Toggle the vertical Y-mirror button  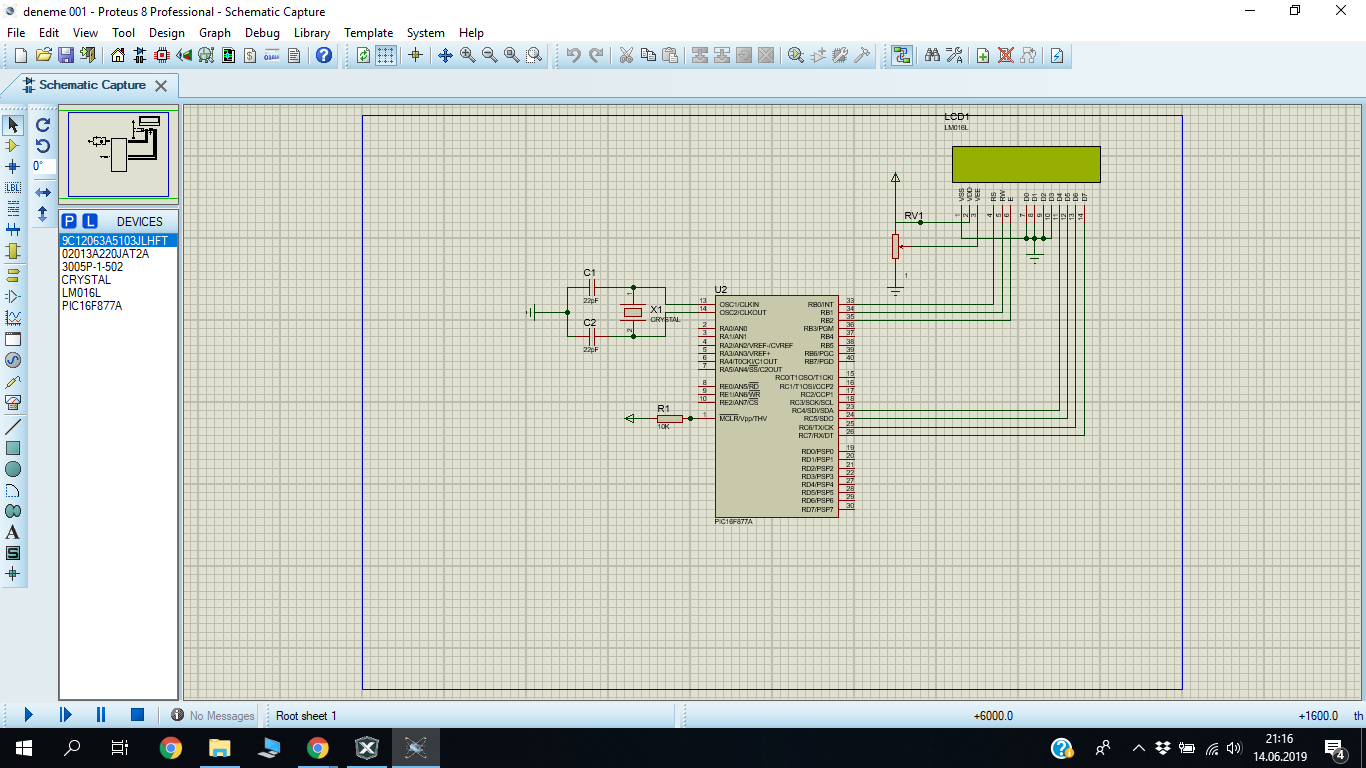pyautogui.click(x=43, y=213)
